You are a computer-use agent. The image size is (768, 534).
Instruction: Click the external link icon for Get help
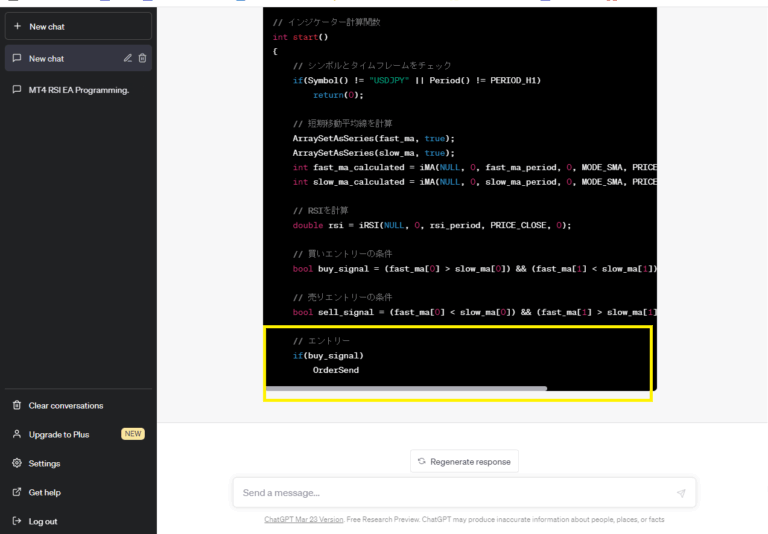17,492
